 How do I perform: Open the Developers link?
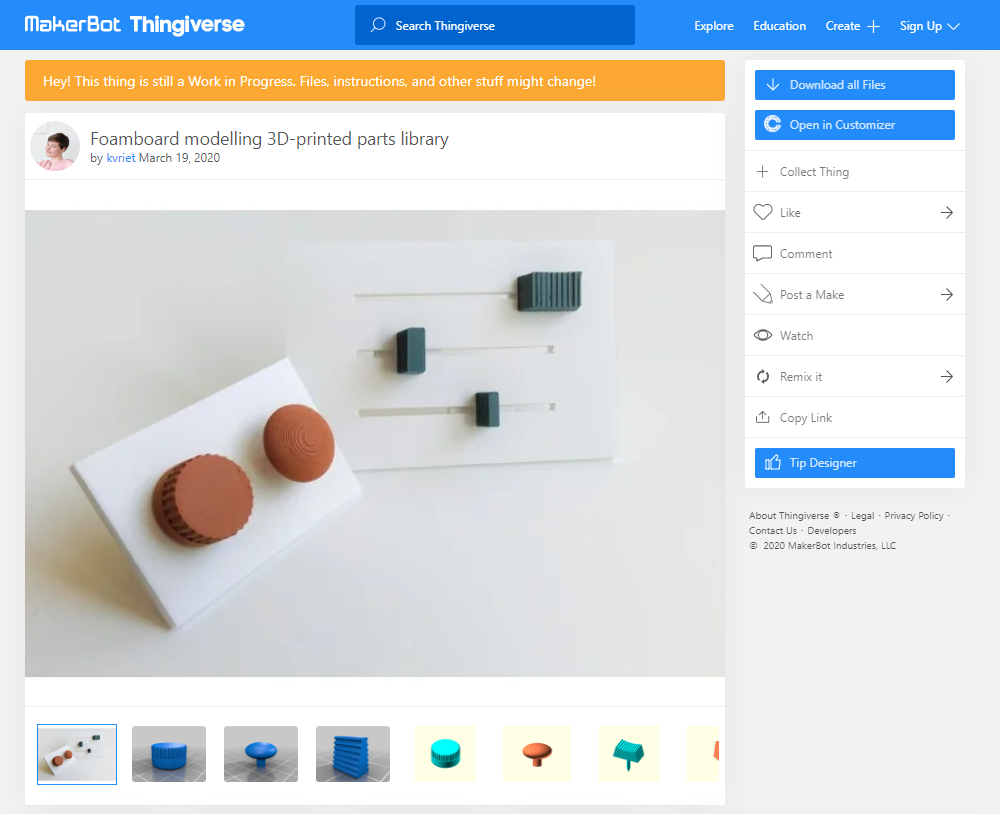coord(832,531)
